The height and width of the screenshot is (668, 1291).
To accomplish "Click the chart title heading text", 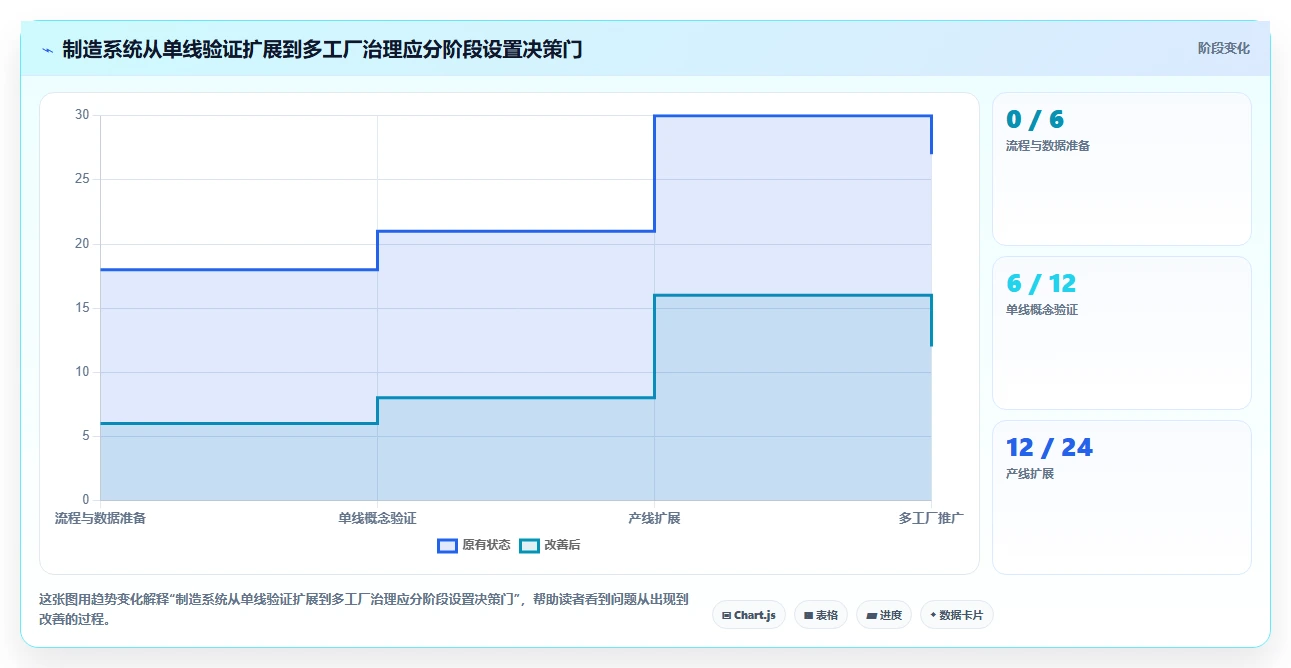I will 322,49.
